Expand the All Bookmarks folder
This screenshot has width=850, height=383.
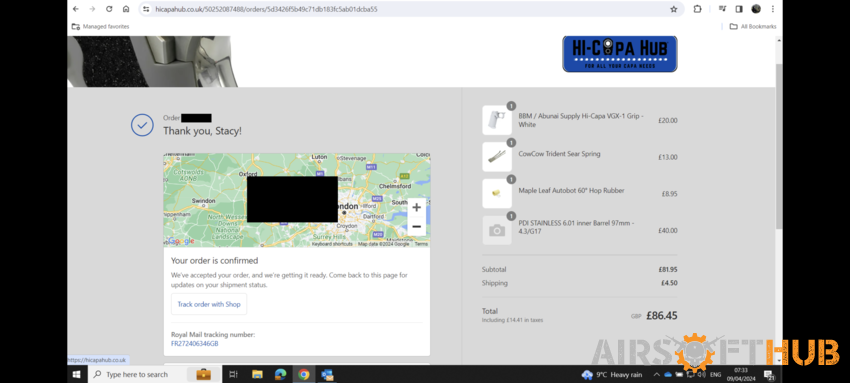(753, 27)
